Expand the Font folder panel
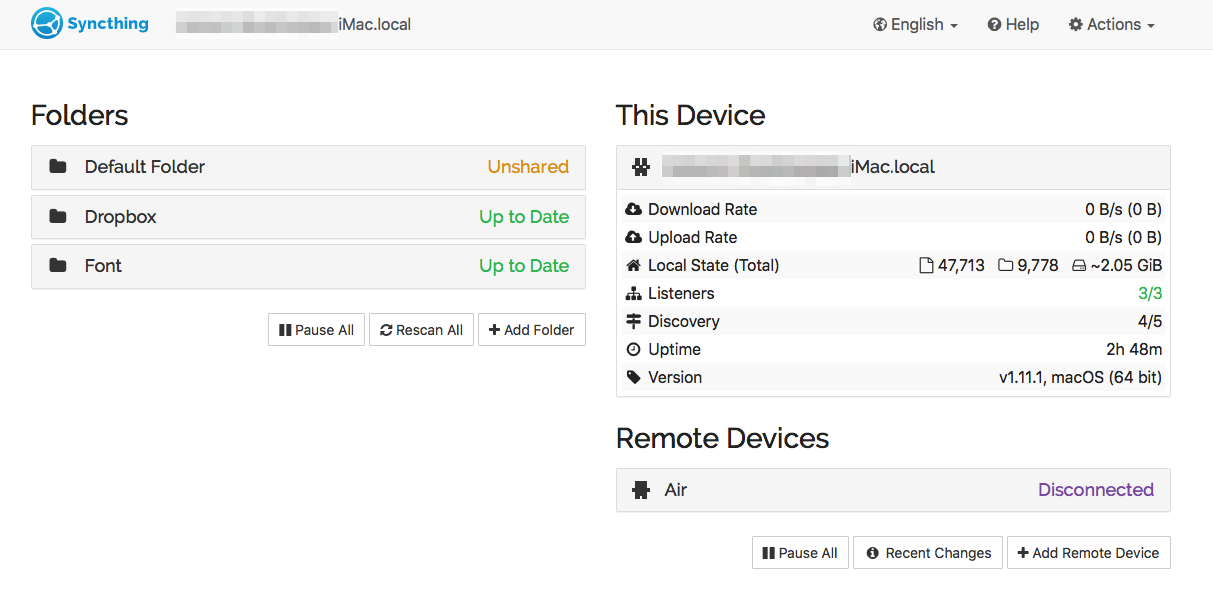1213x596 pixels. 308,266
